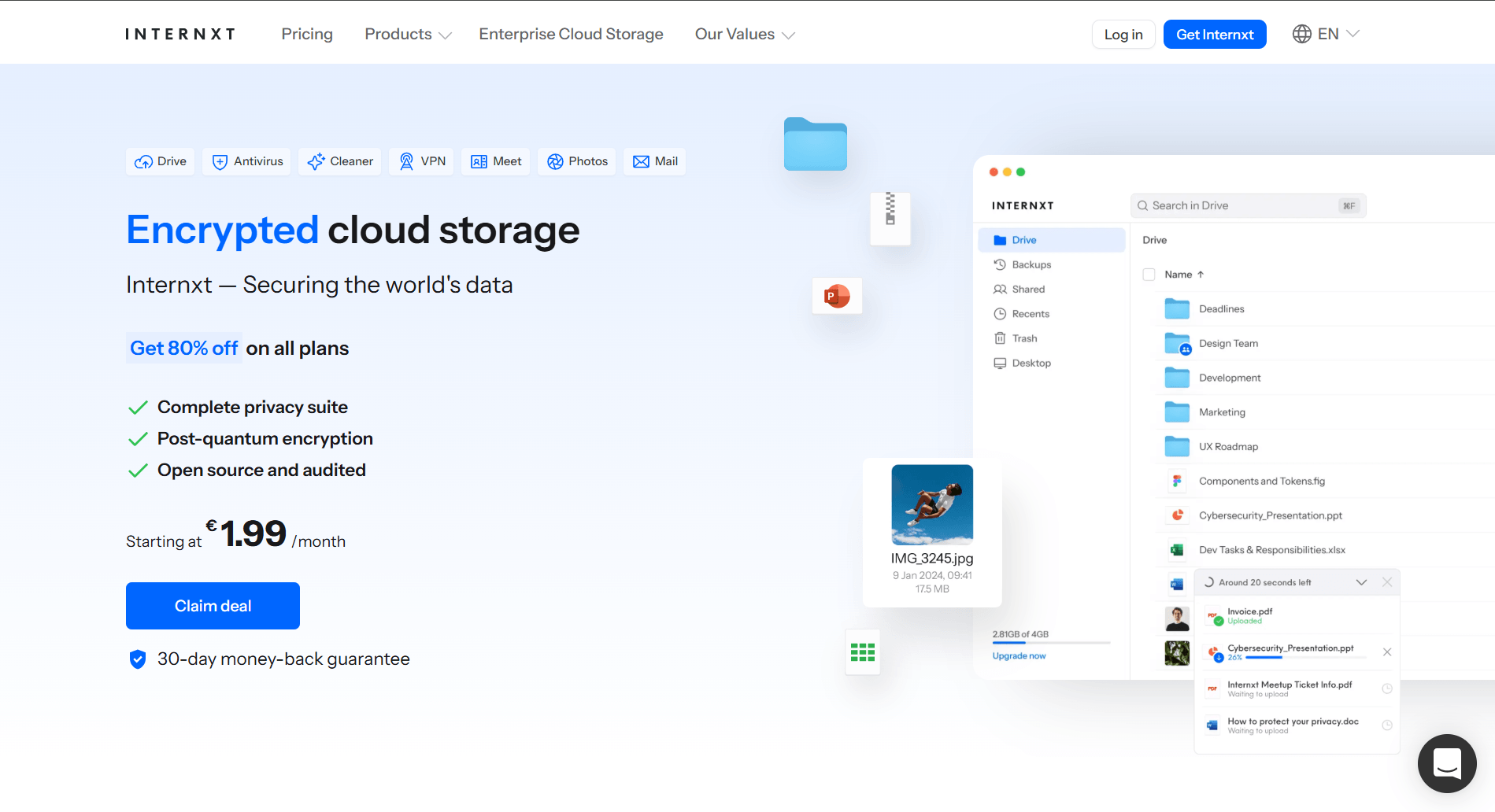The width and height of the screenshot is (1495, 812).
Task: Go to the Pricing page
Action: 307,35
